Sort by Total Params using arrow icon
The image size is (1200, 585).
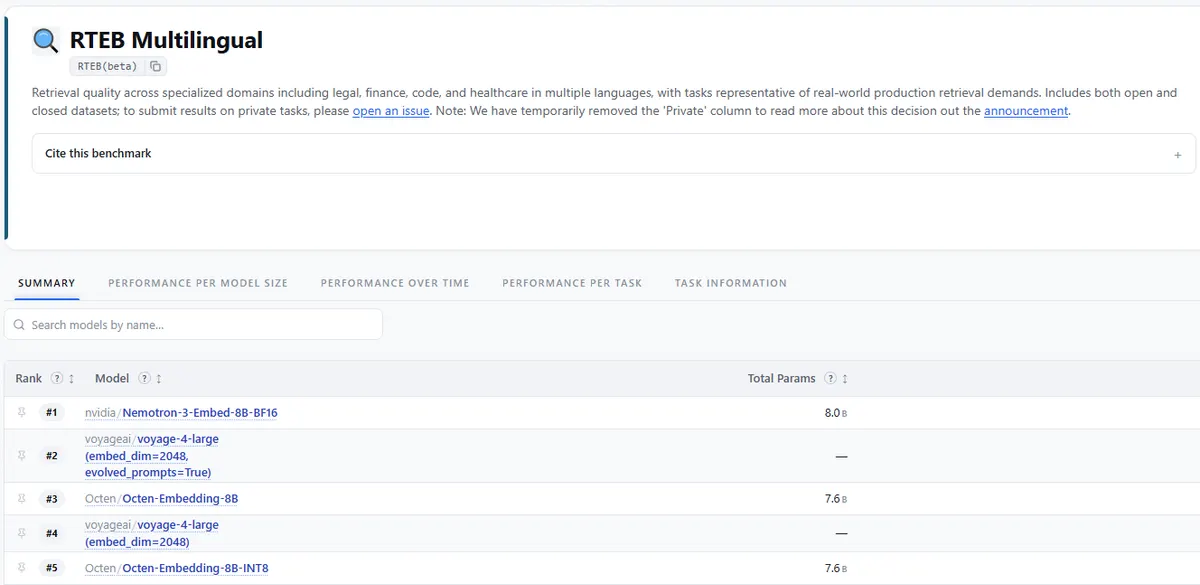click(x=845, y=379)
